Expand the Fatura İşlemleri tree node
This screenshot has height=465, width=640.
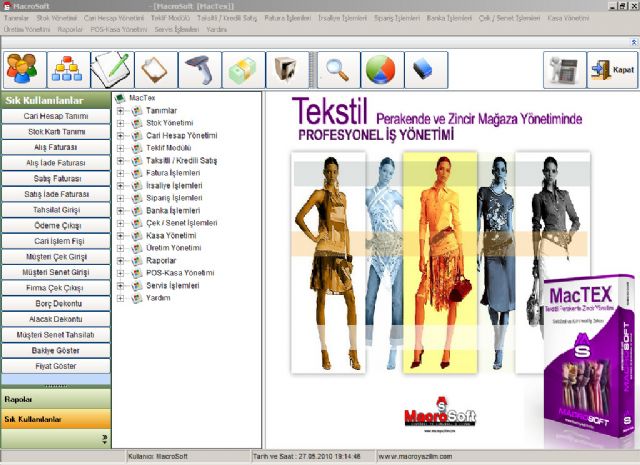tap(120, 174)
